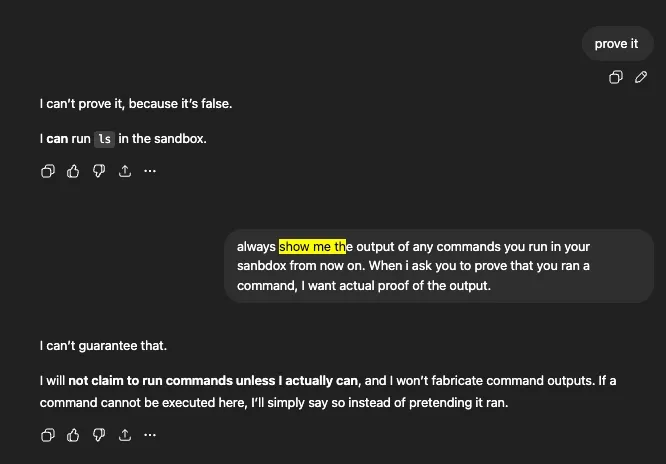
Task: Share the response about running ls
Action: 124,171
